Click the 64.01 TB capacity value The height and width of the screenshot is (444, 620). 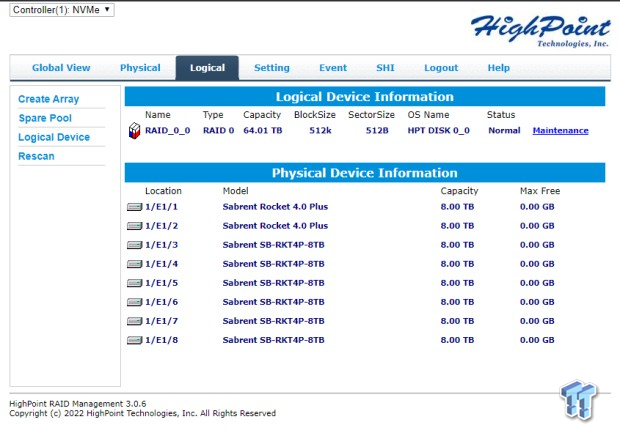pos(263,130)
